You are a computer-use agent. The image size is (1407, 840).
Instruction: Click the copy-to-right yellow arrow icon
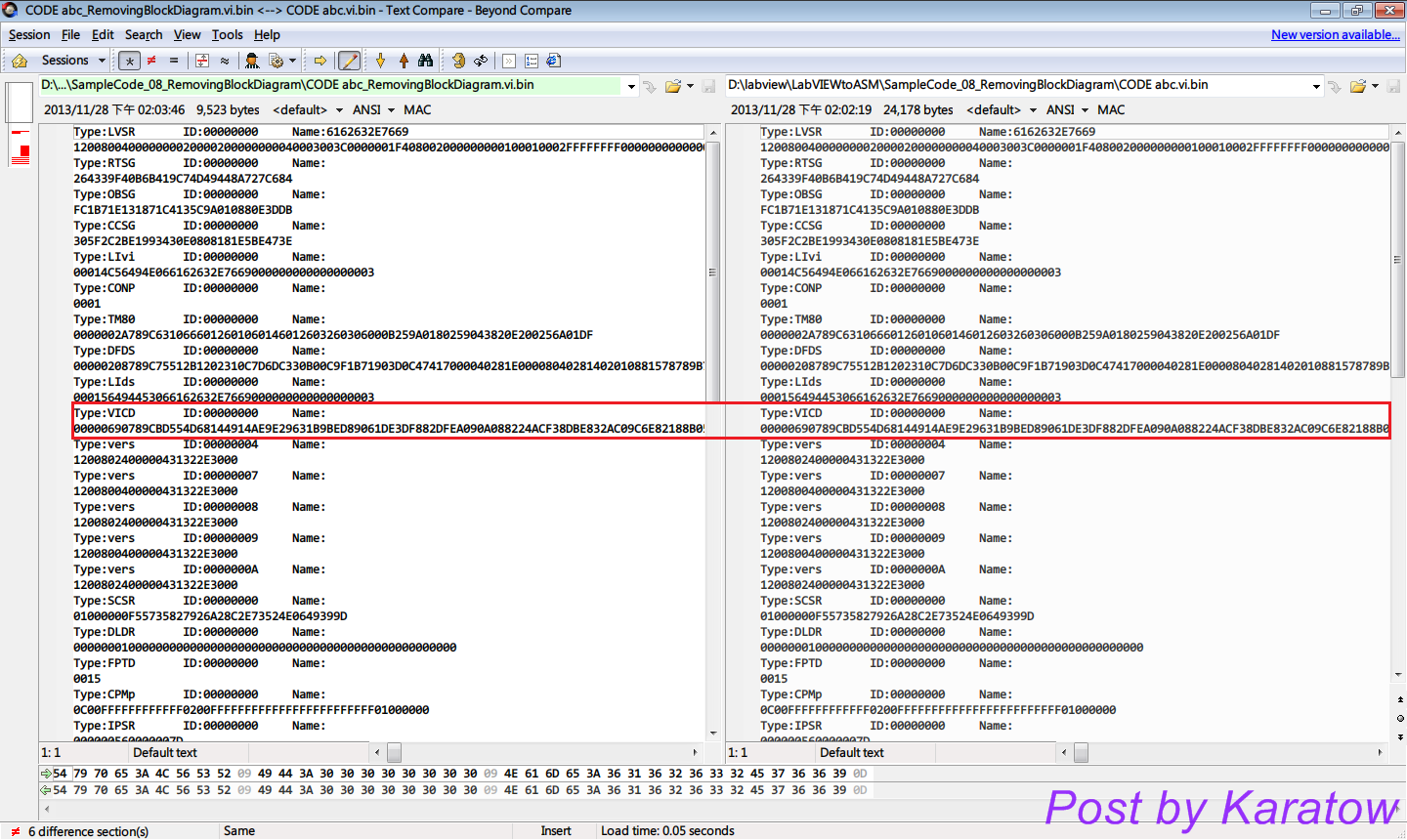pyautogui.click(x=320, y=61)
